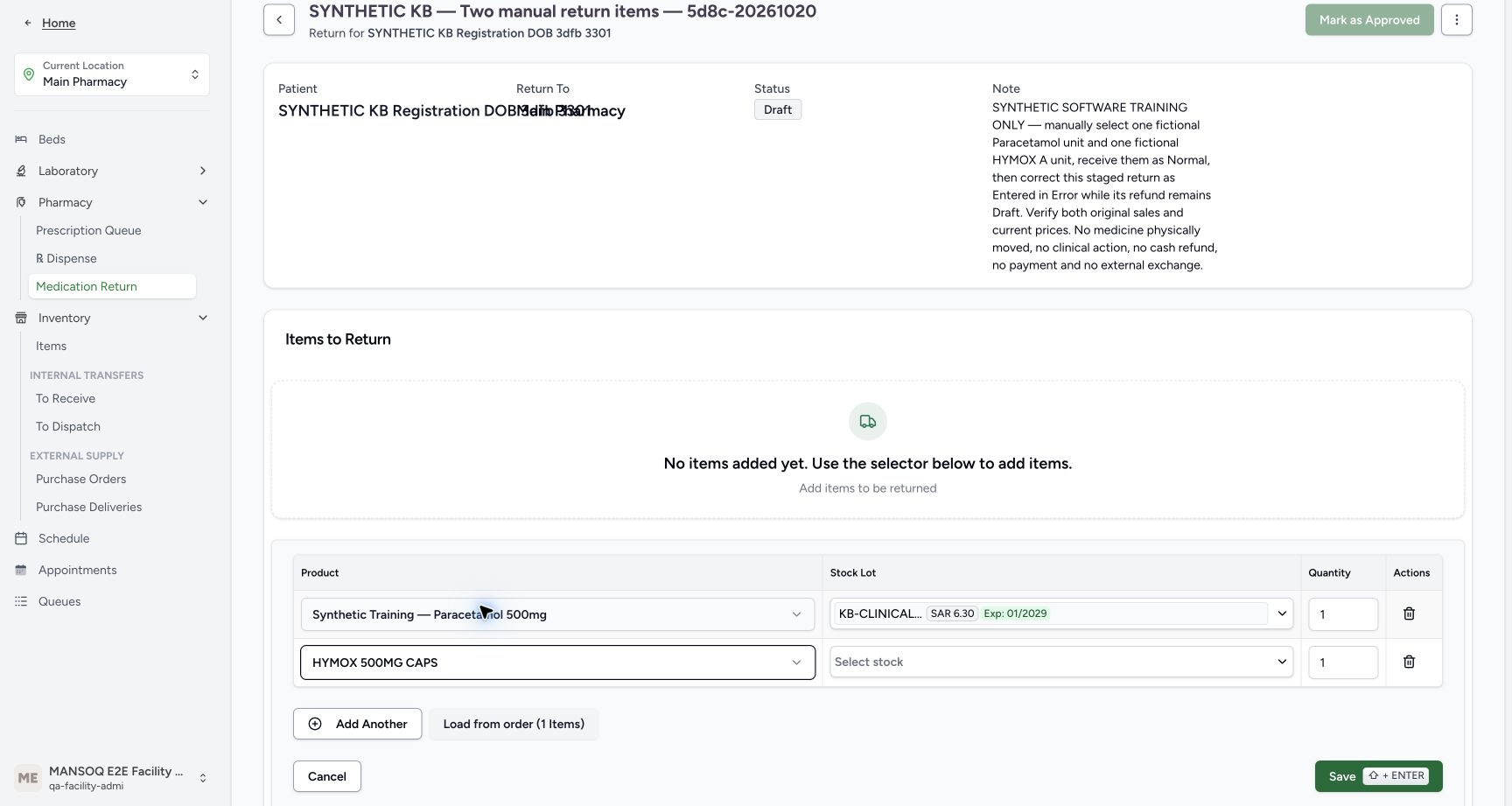Click the delivery truck empty-state icon
Viewport: 1512px width, 806px height.
pyautogui.click(x=868, y=421)
